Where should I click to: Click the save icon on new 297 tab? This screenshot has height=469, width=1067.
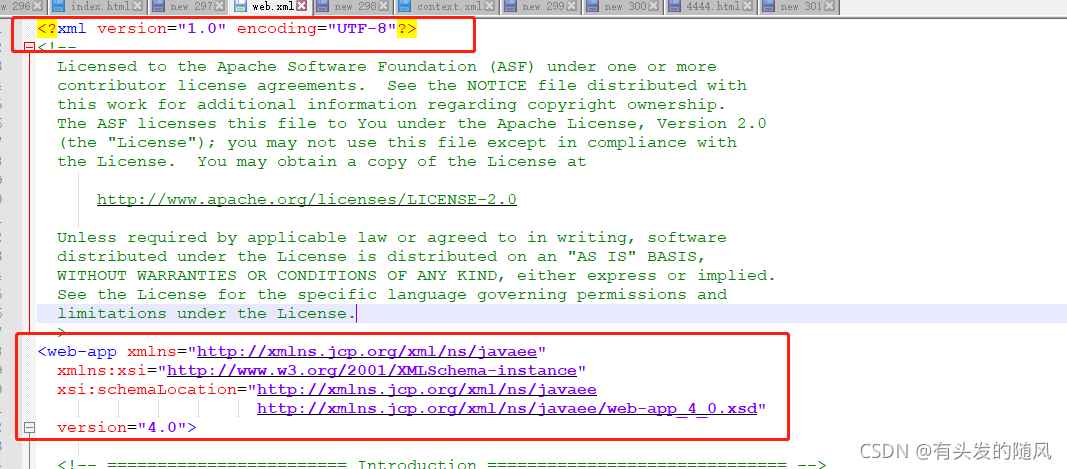[x=159, y=7]
